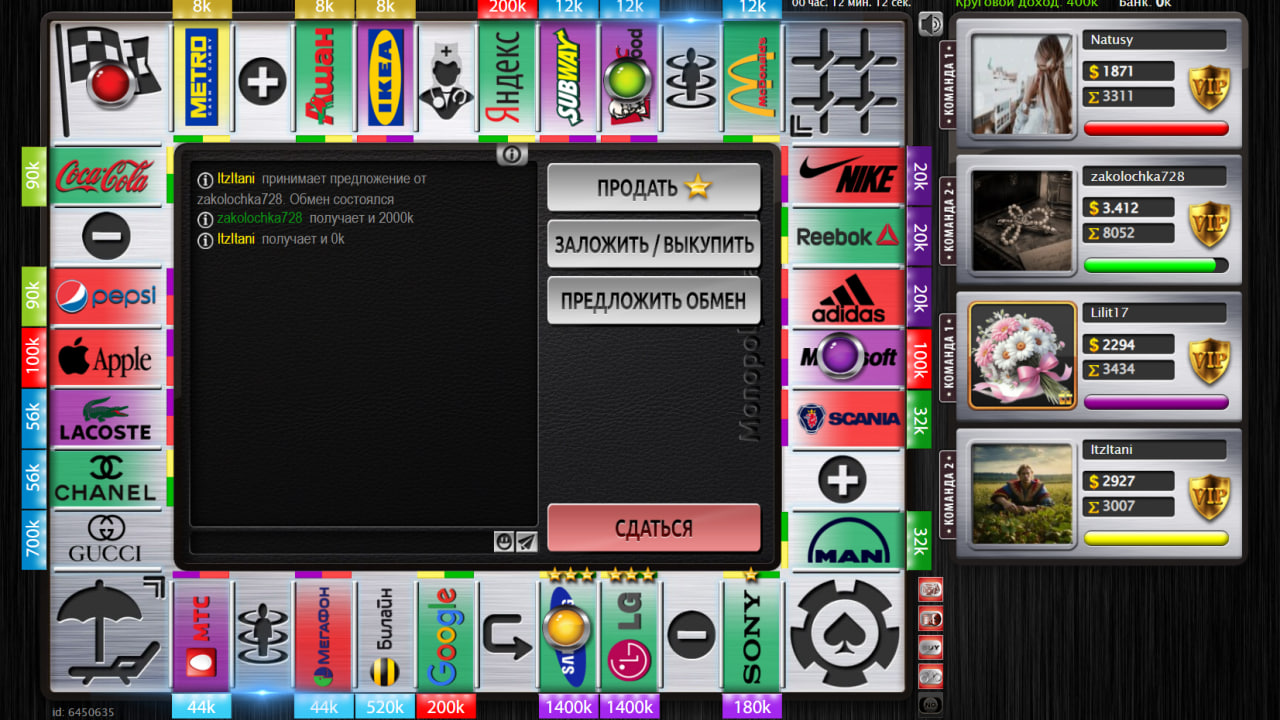Click the ЗАЛОЖИТЬ / ВЫКУПИТЬ button
This screenshot has width=1280, height=720.
point(654,244)
